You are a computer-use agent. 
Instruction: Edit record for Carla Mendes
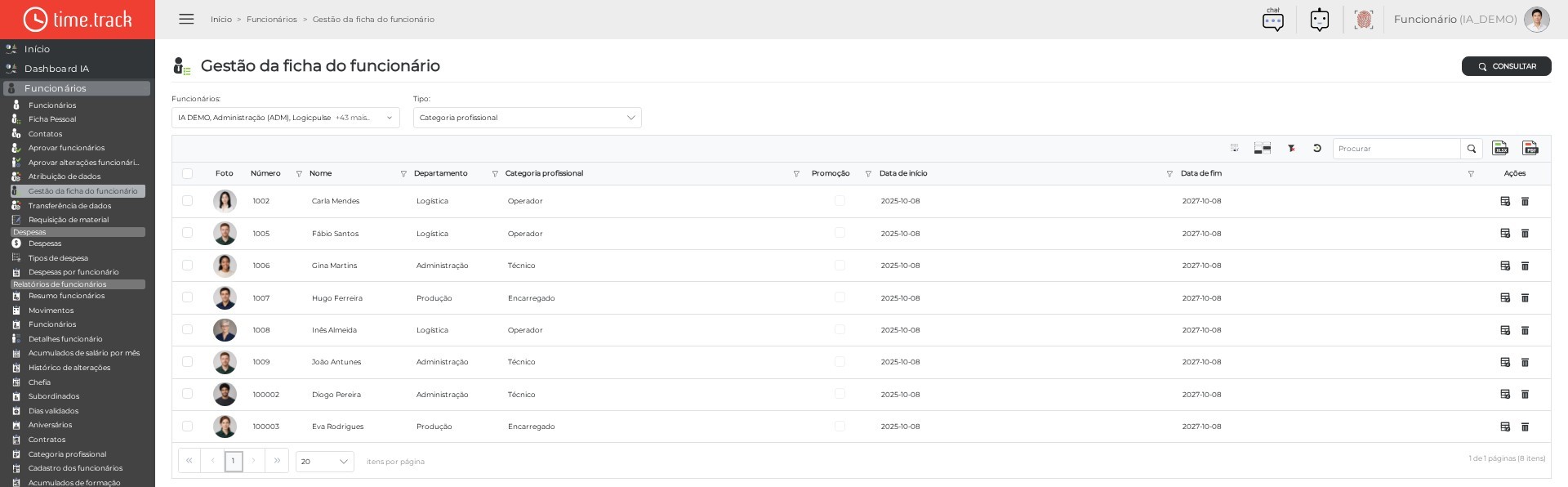pos(1505,201)
